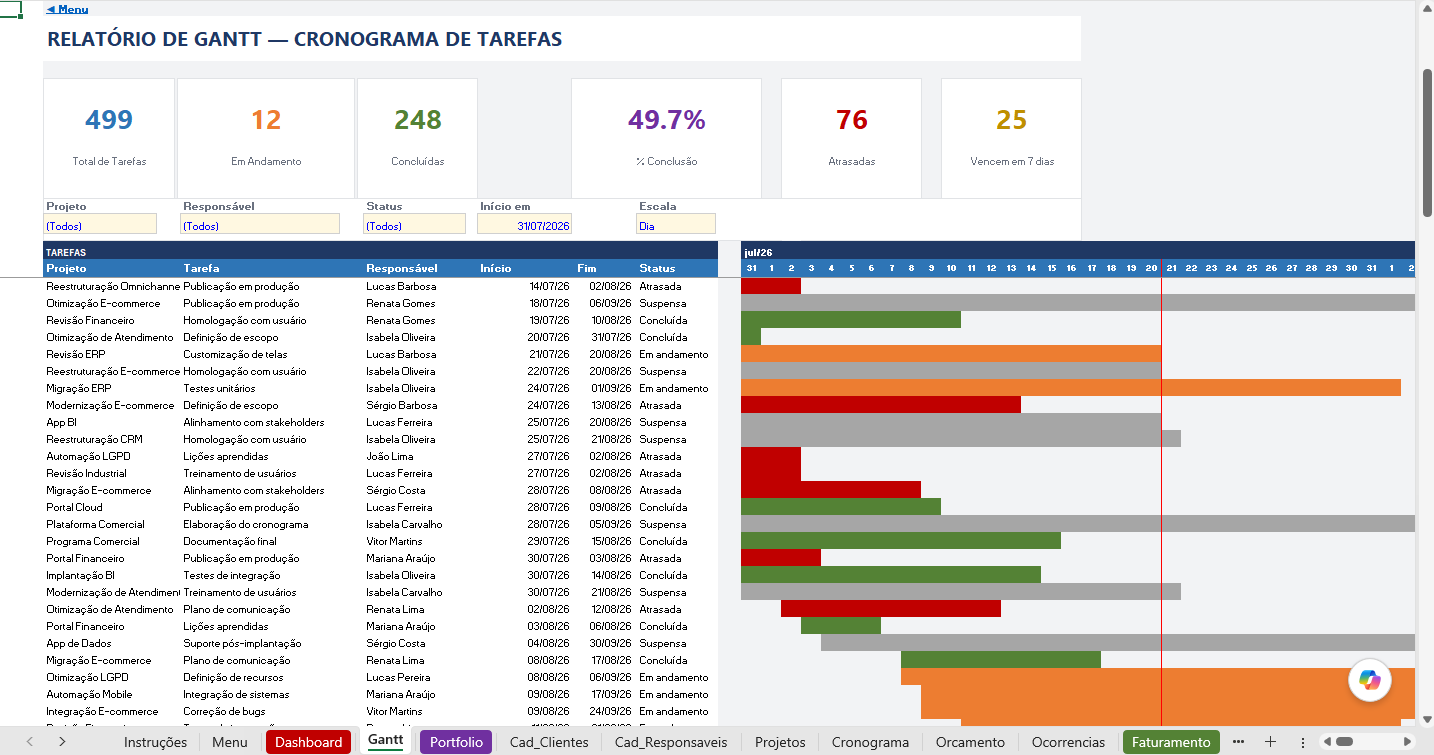Screen dimensions: 1434x755
Task: Click the 499 Total de Tarefas card
Action: tap(109, 138)
